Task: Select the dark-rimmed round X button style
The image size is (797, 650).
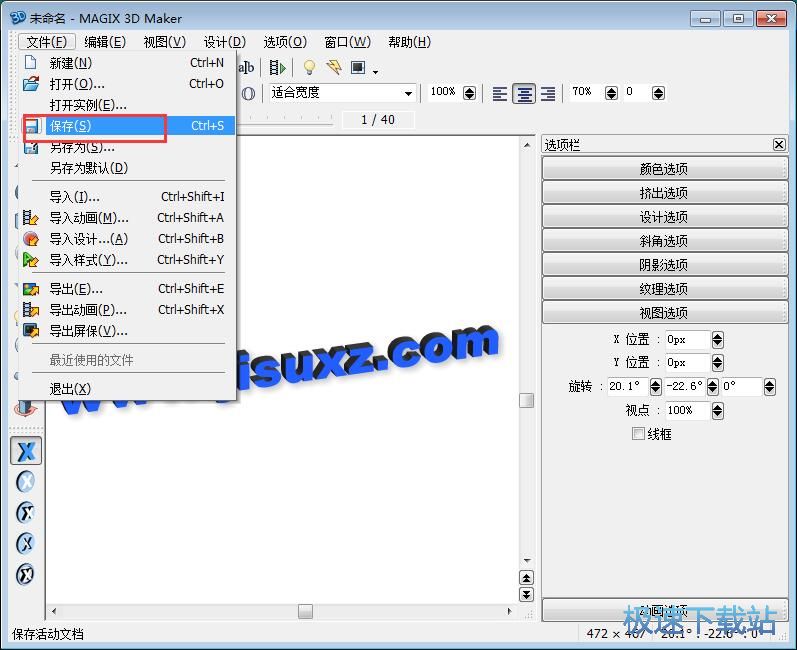Action: click(25, 574)
